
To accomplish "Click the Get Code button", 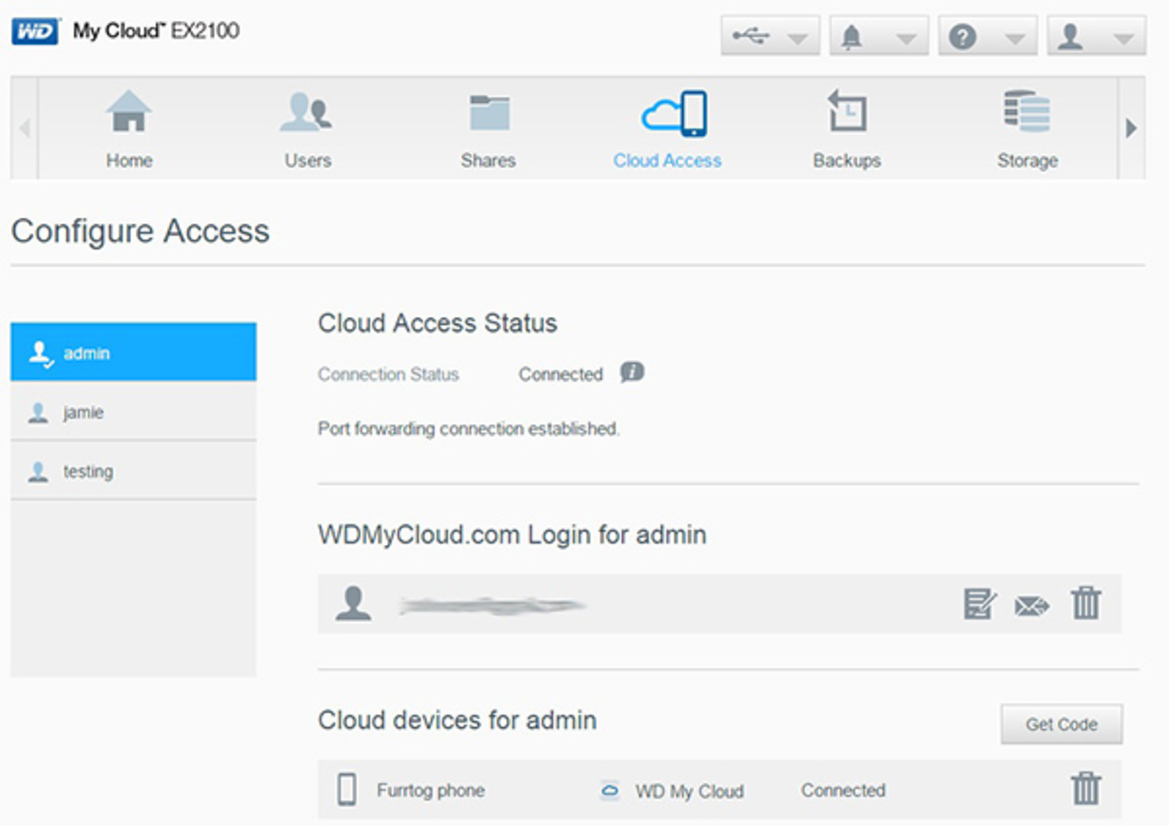I will (1062, 724).
